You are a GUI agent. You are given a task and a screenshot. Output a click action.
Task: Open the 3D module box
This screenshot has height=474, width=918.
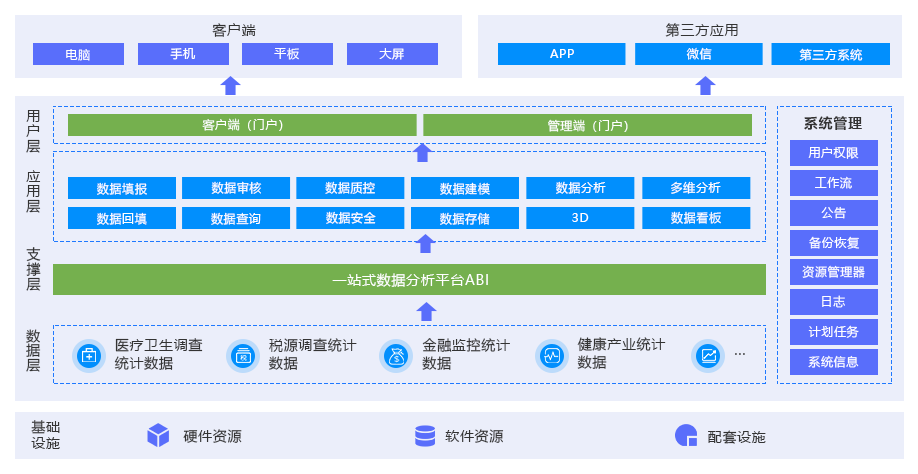[x=580, y=218]
